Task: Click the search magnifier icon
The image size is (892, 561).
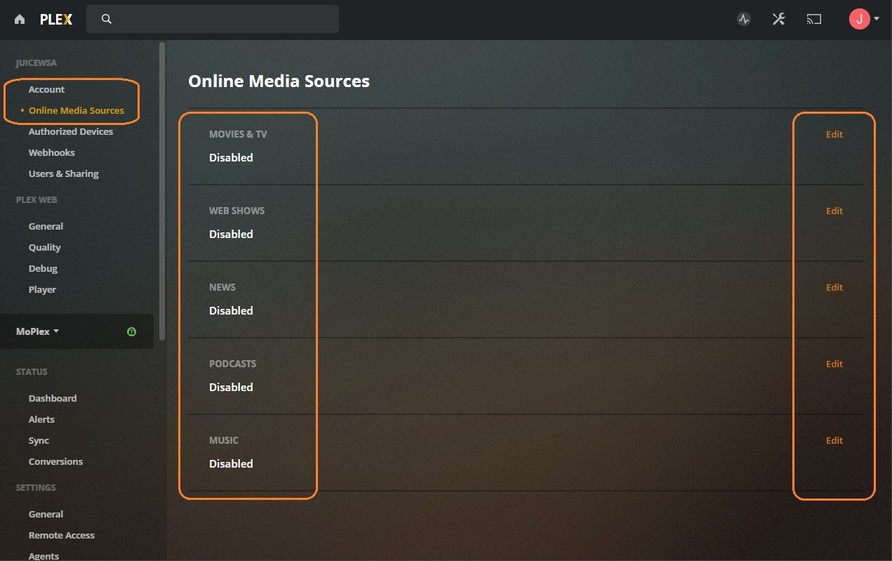Action: (107, 19)
